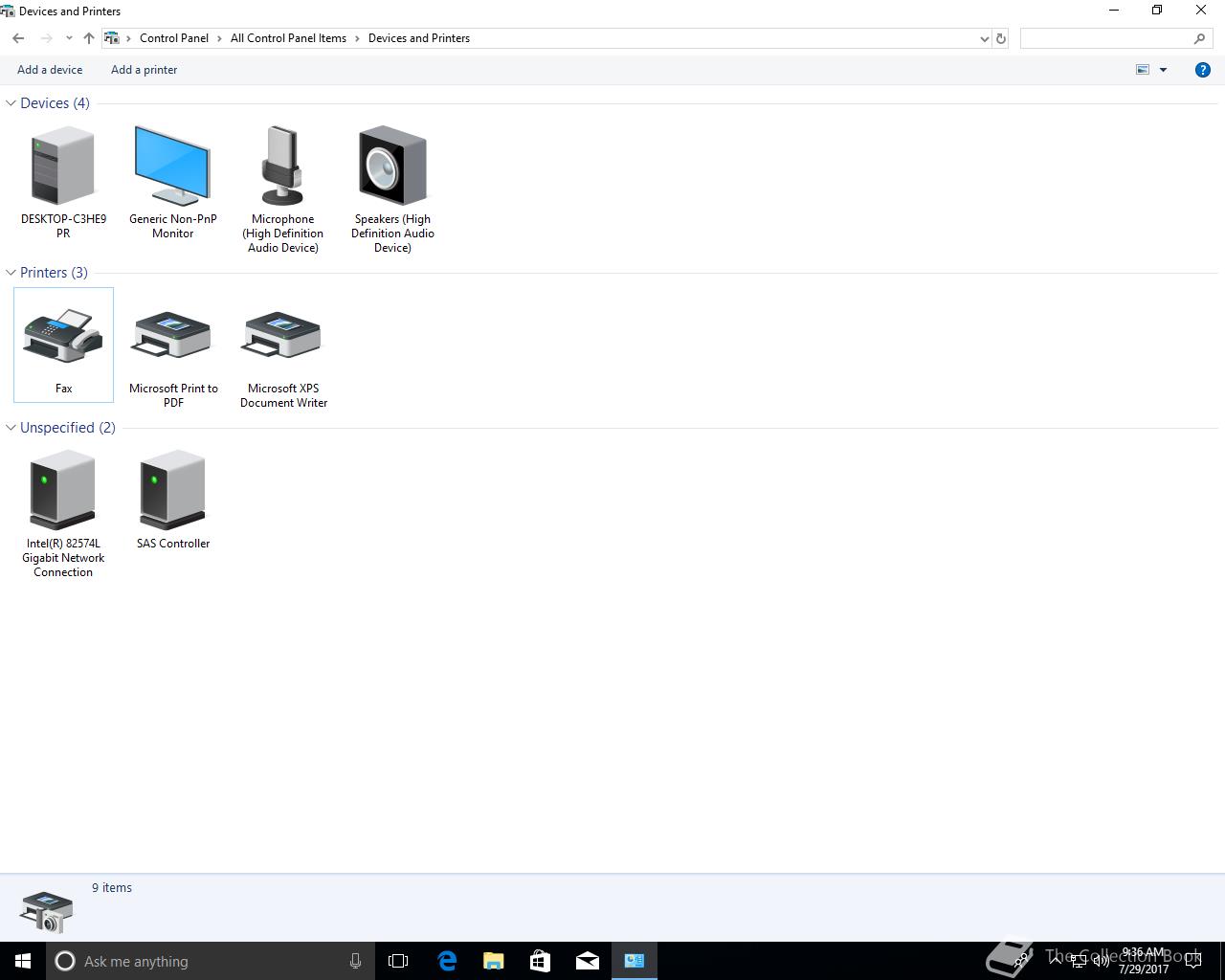The height and width of the screenshot is (980, 1225).
Task: Go up one level with Up arrow
Action: [x=89, y=38]
